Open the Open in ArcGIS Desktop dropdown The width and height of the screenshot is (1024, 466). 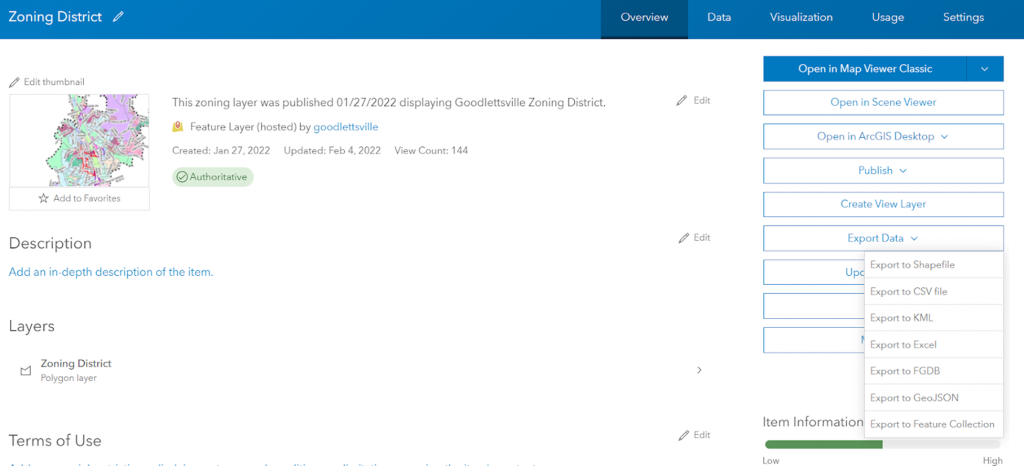(944, 136)
